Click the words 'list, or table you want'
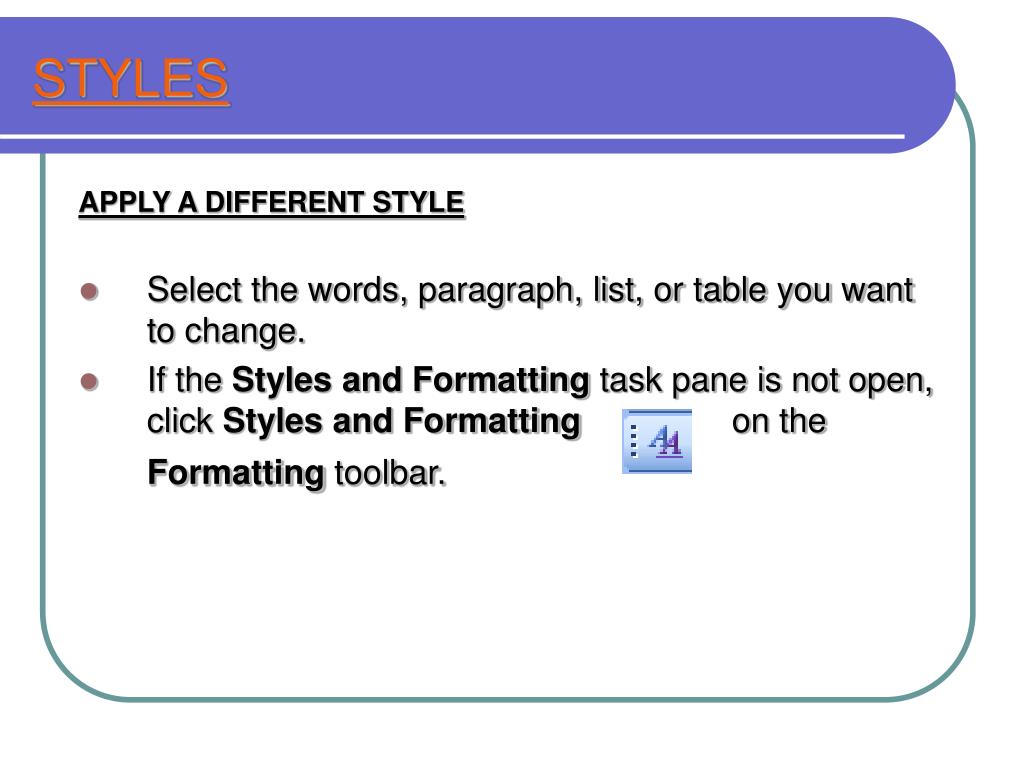1024x768 pixels. [754, 291]
